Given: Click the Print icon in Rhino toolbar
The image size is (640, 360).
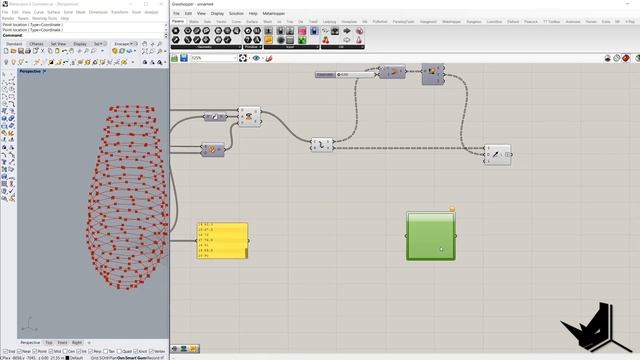Looking at the screenshot, I should [28, 51].
